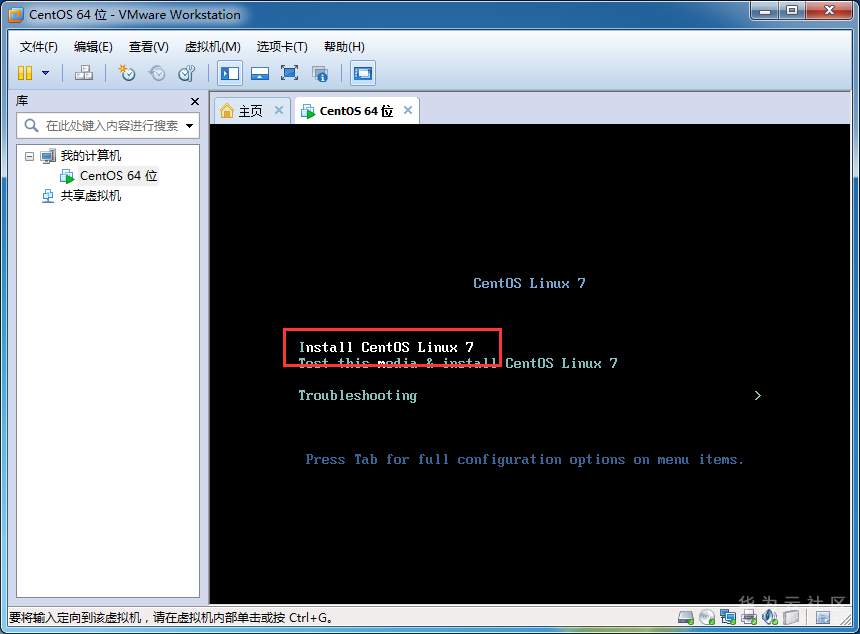Maximize the VMware Workstation window
This screenshot has width=860, height=634.
(792, 11)
